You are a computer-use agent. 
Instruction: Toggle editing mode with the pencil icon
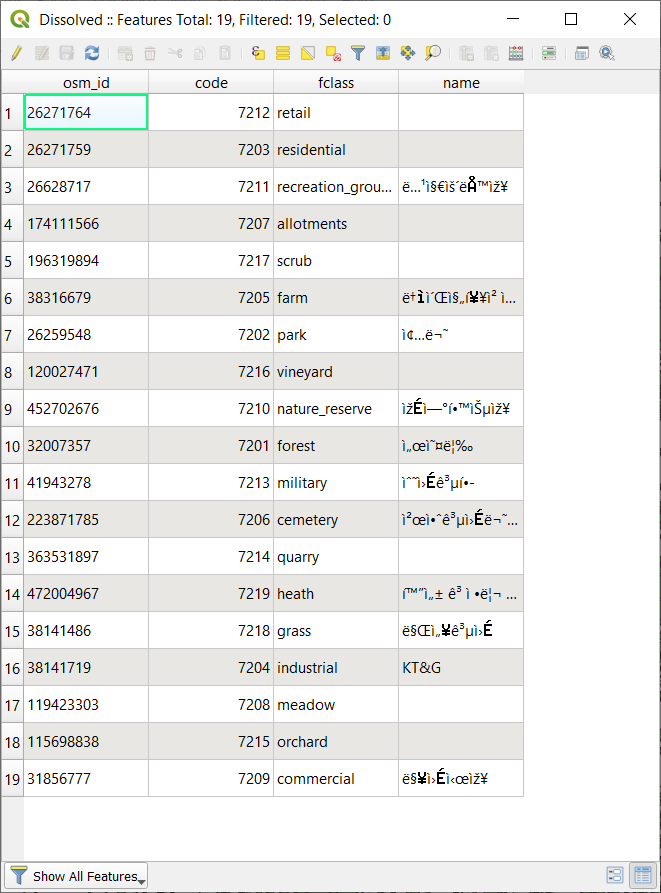(17, 54)
